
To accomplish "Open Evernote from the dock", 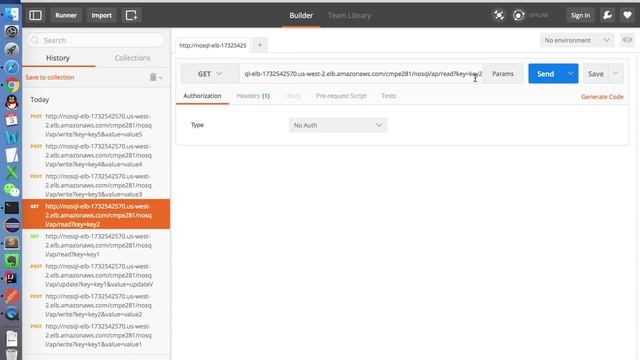I will point(12,260).
